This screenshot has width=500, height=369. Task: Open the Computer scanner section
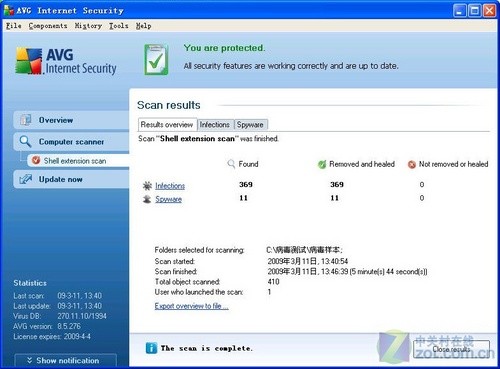[71, 141]
